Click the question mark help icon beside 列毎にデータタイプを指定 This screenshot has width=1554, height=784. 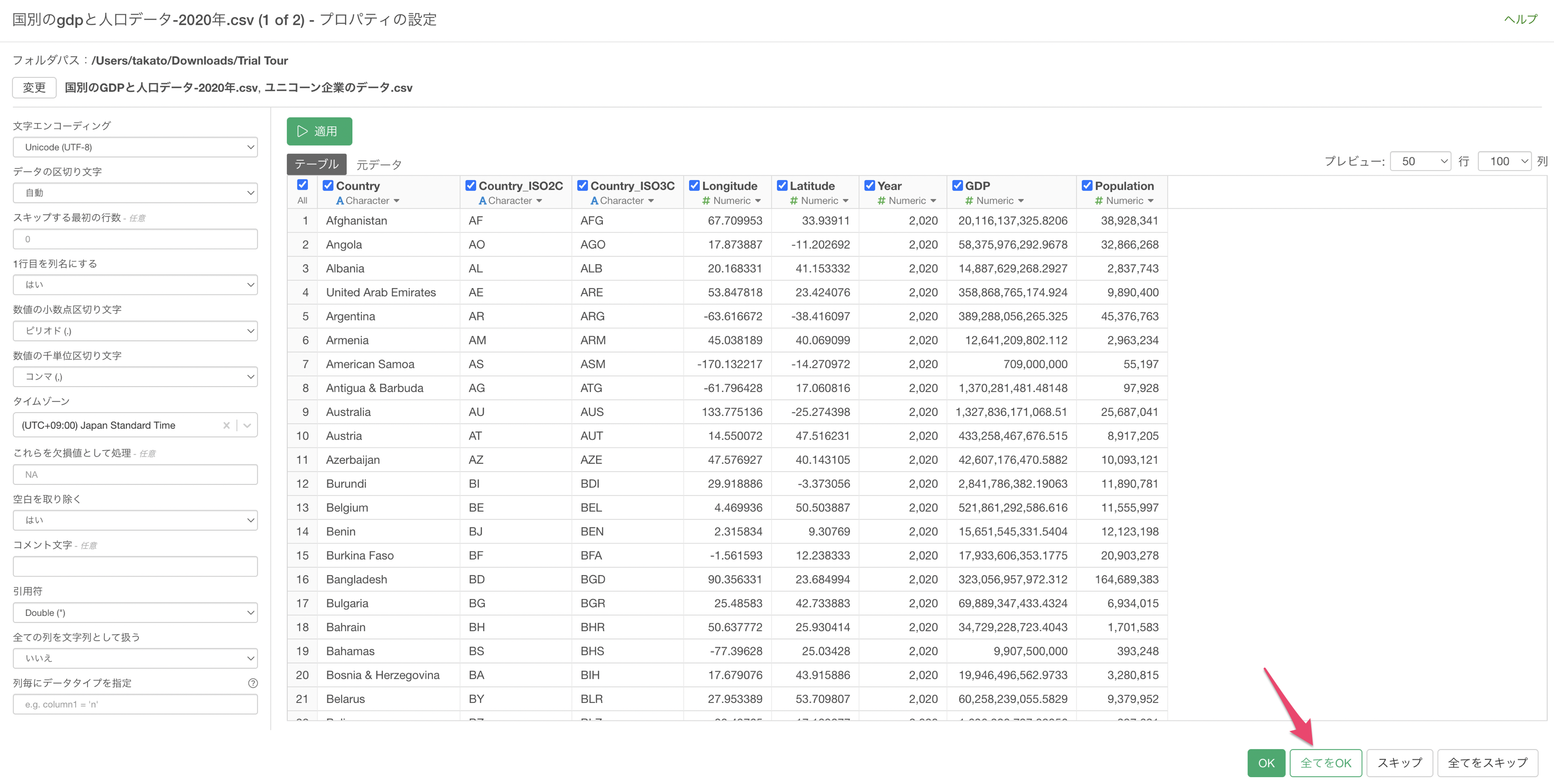tap(253, 683)
